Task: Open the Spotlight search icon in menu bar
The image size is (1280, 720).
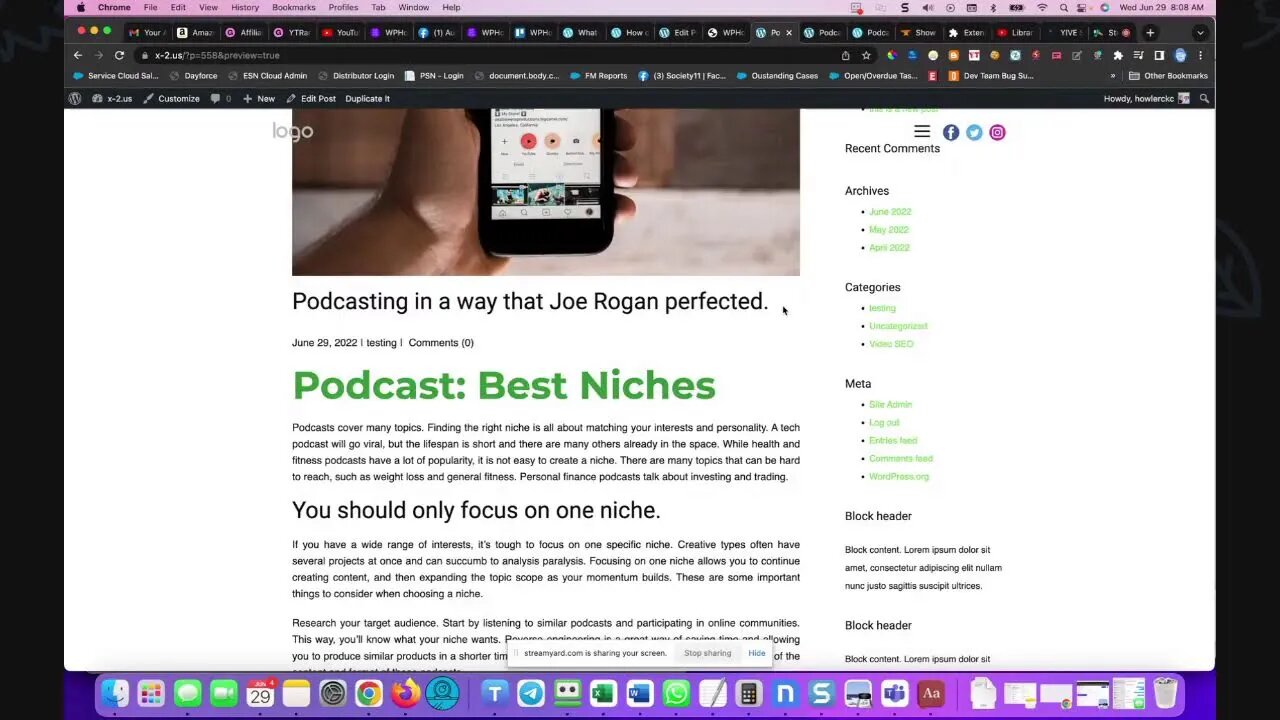Action: click(1064, 8)
